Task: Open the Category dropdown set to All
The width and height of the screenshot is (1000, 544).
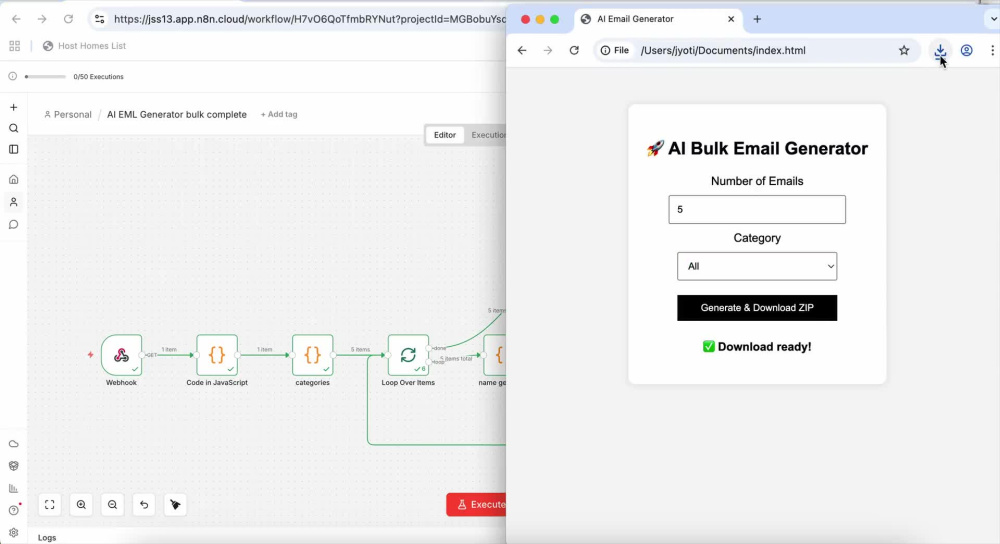Action: pyautogui.click(x=757, y=266)
